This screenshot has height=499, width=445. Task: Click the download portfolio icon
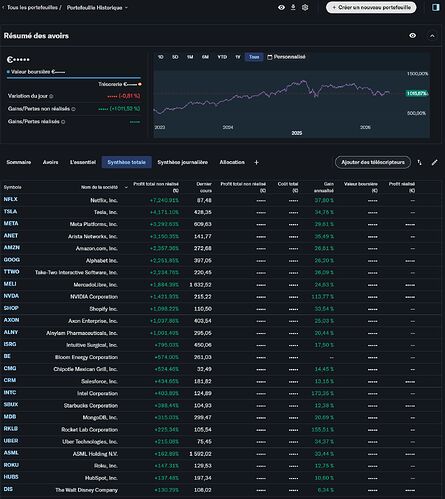click(x=293, y=7)
